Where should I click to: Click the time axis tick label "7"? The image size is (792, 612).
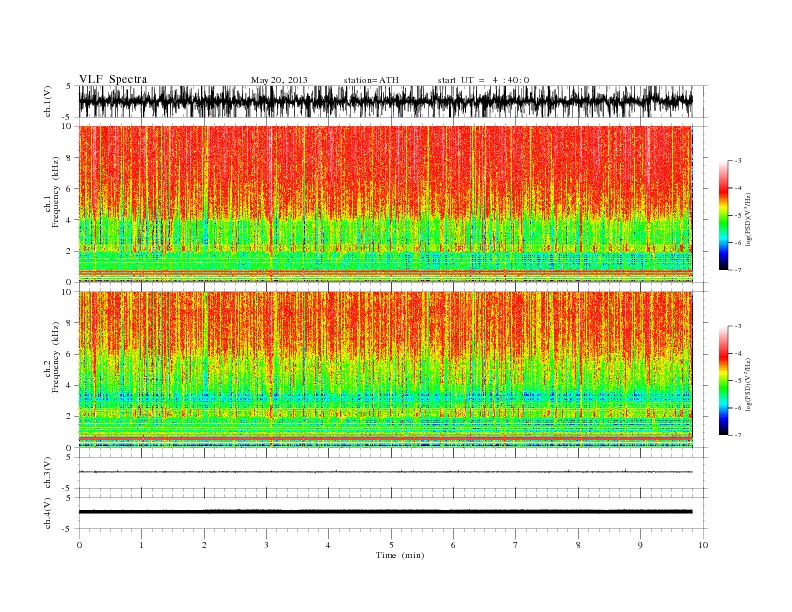click(516, 545)
